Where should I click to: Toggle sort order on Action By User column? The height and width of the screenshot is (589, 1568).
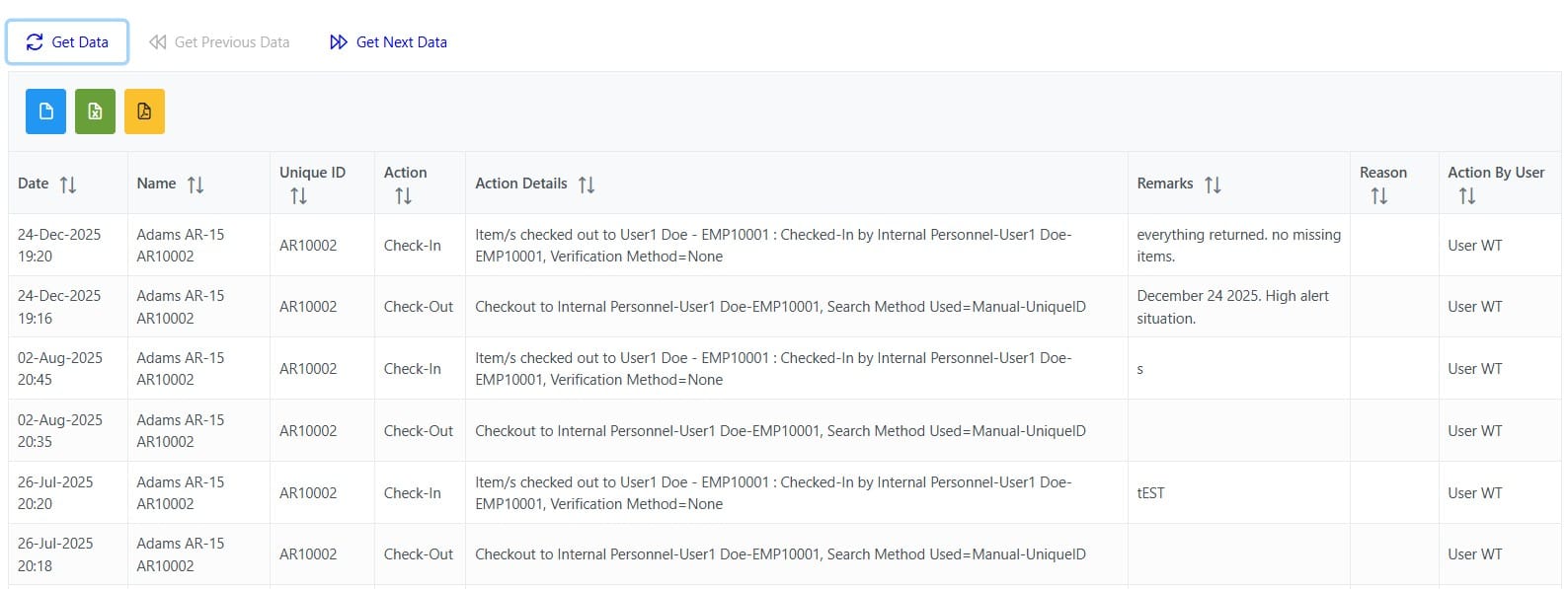pyautogui.click(x=1466, y=194)
